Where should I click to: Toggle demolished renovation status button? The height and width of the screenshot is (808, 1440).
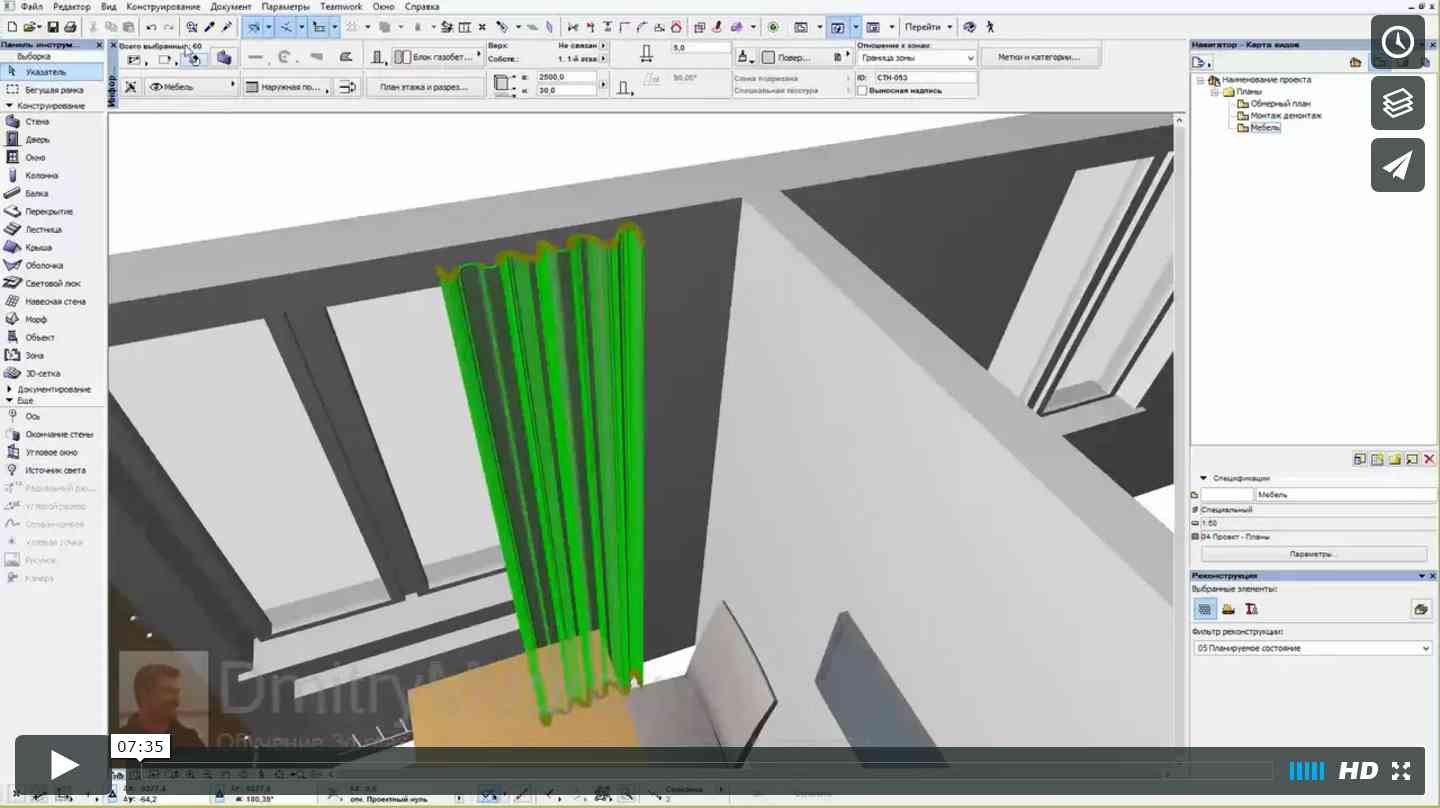tap(1229, 609)
